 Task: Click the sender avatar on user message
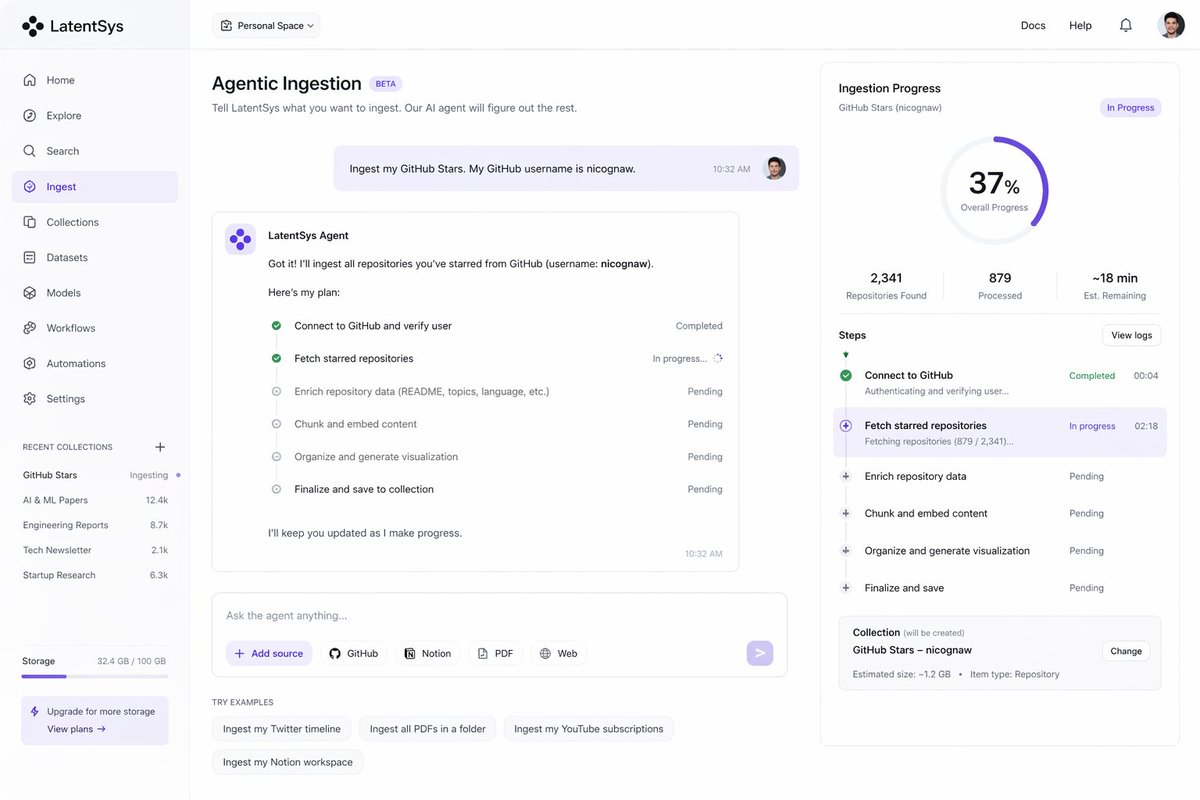tap(775, 168)
